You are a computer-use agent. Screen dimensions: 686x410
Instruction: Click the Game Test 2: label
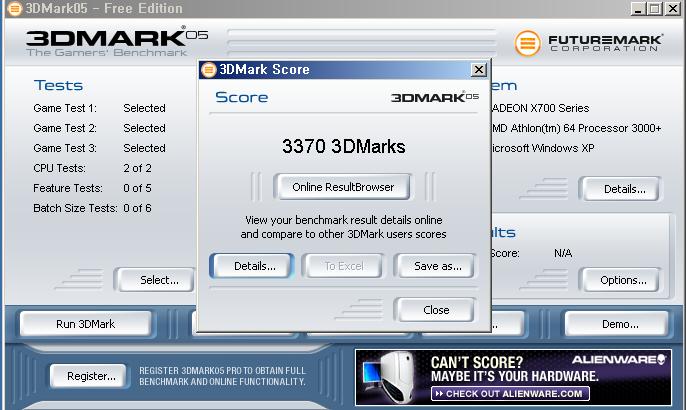click(x=65, y=128)
